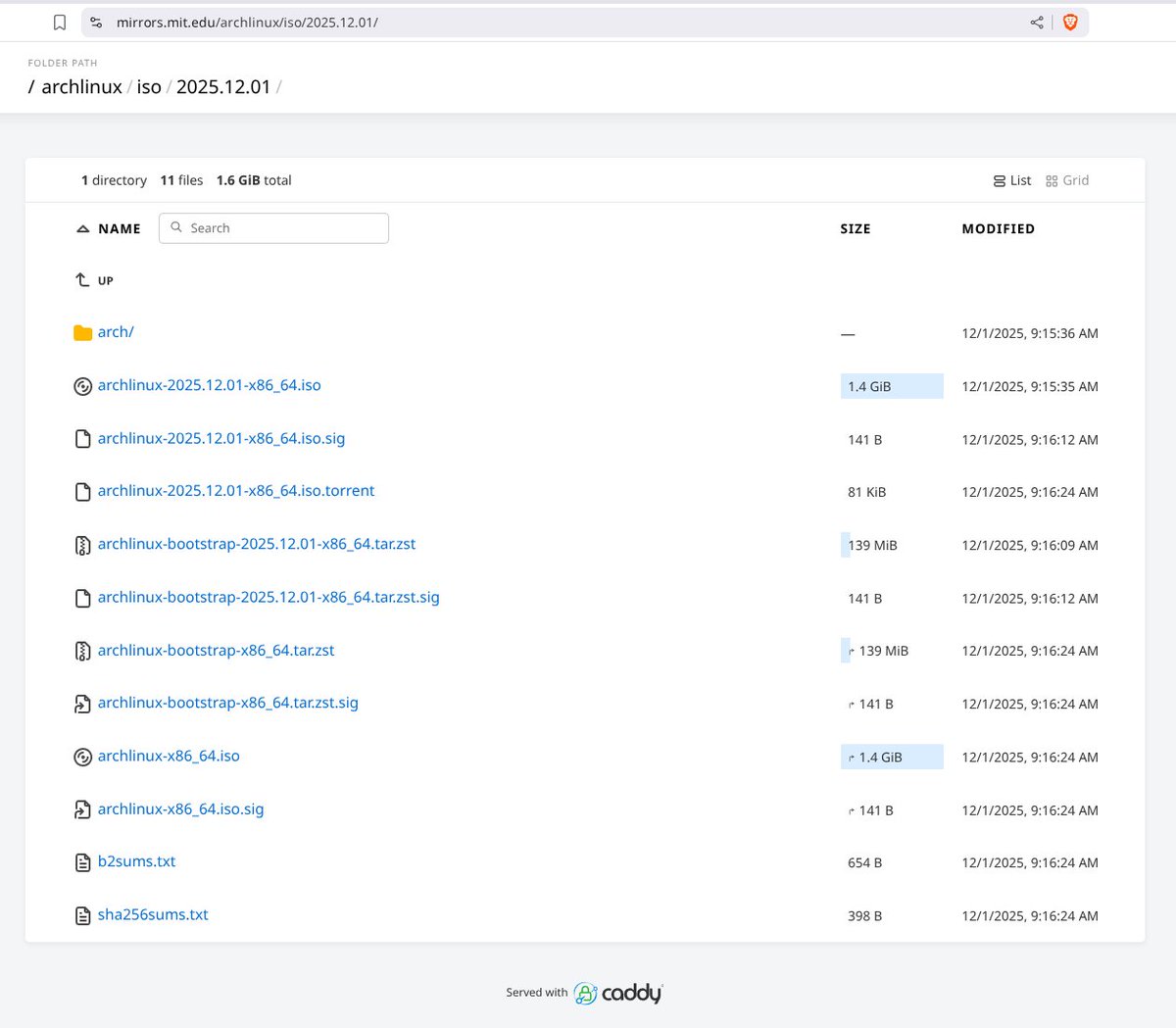Click the "11 files" summary text
Viewport: 1176px width, 1028px height.
pyautogui.click(x=181, y=180)
